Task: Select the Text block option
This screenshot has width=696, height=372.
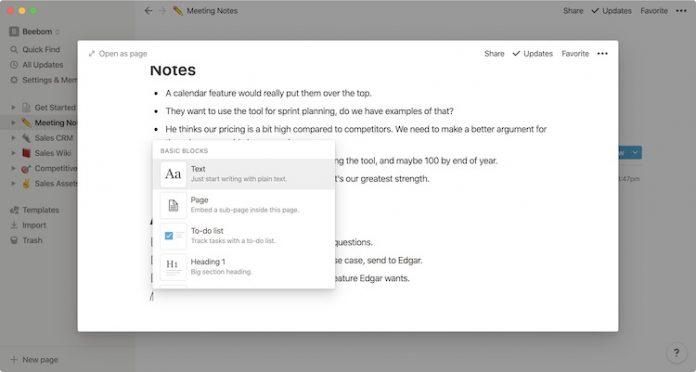Action: point(244,174)
